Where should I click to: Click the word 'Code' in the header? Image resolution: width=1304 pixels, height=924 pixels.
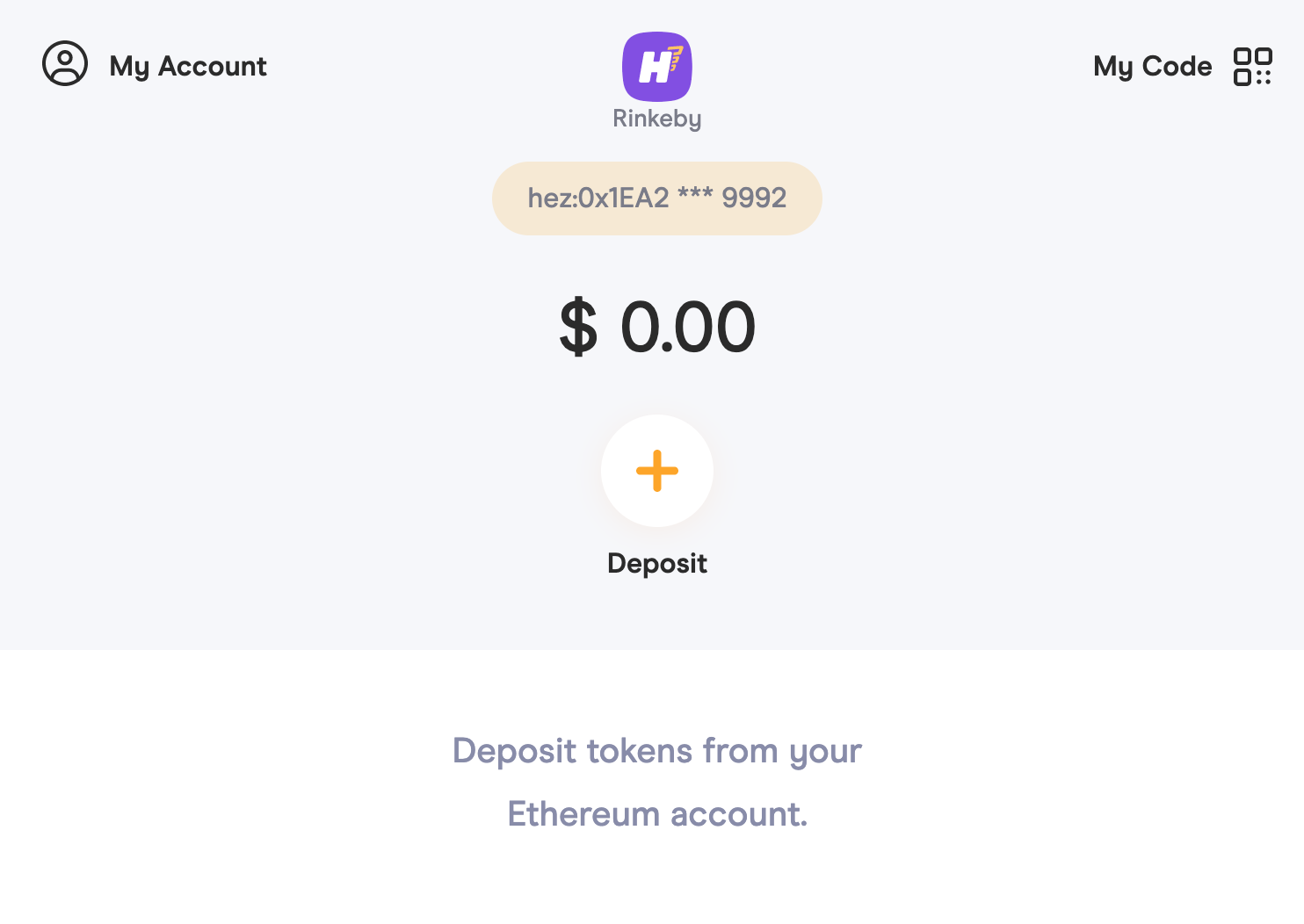1177,67
